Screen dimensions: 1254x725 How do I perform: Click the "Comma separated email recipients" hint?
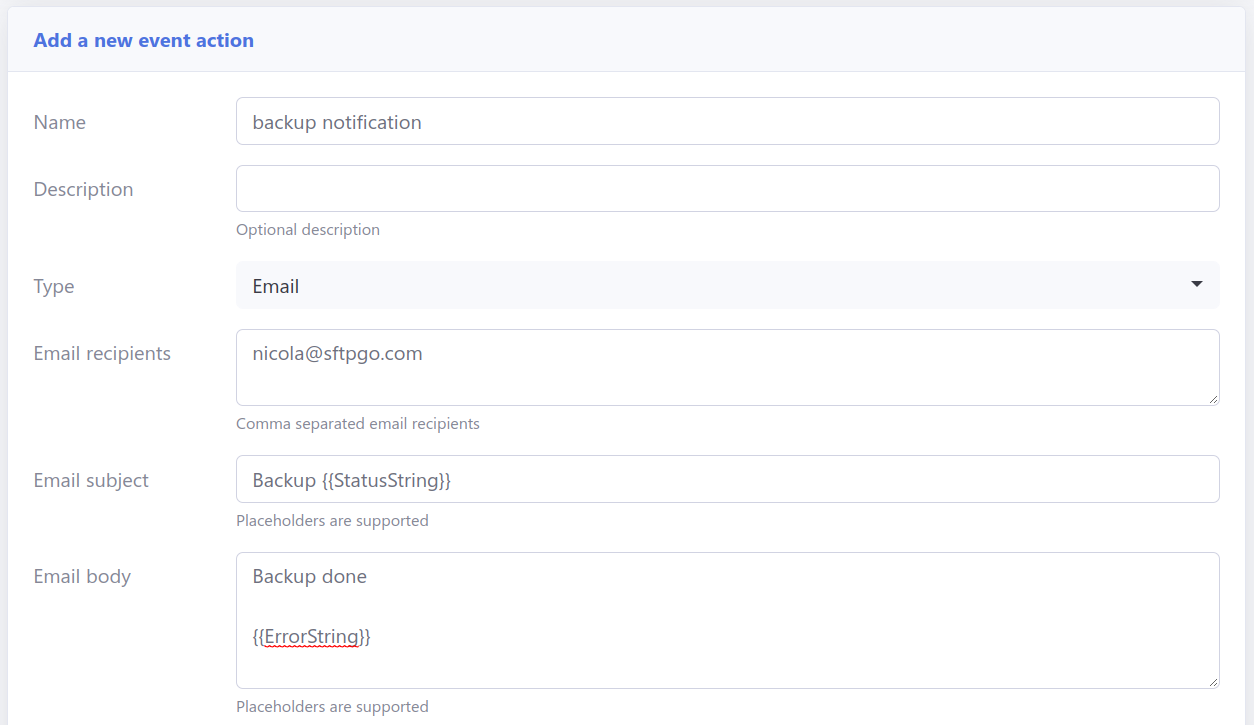pyautogui.click(x=358, y=423)
